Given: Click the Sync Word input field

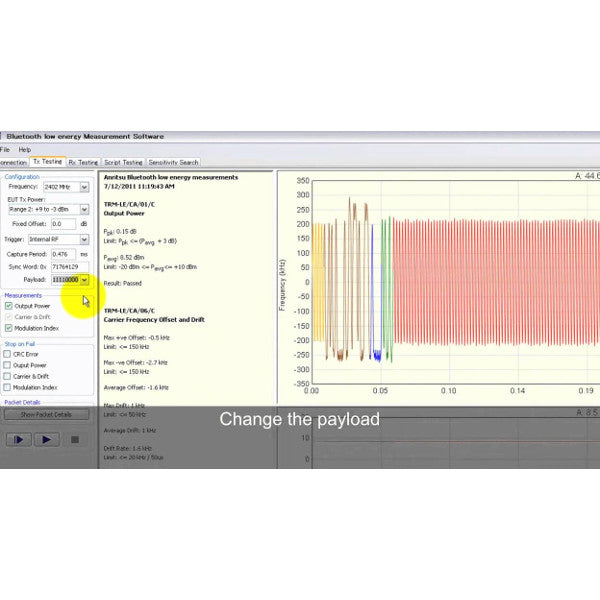Looking at the screenshot, I should pyautogui.click(x=69, y=267).
